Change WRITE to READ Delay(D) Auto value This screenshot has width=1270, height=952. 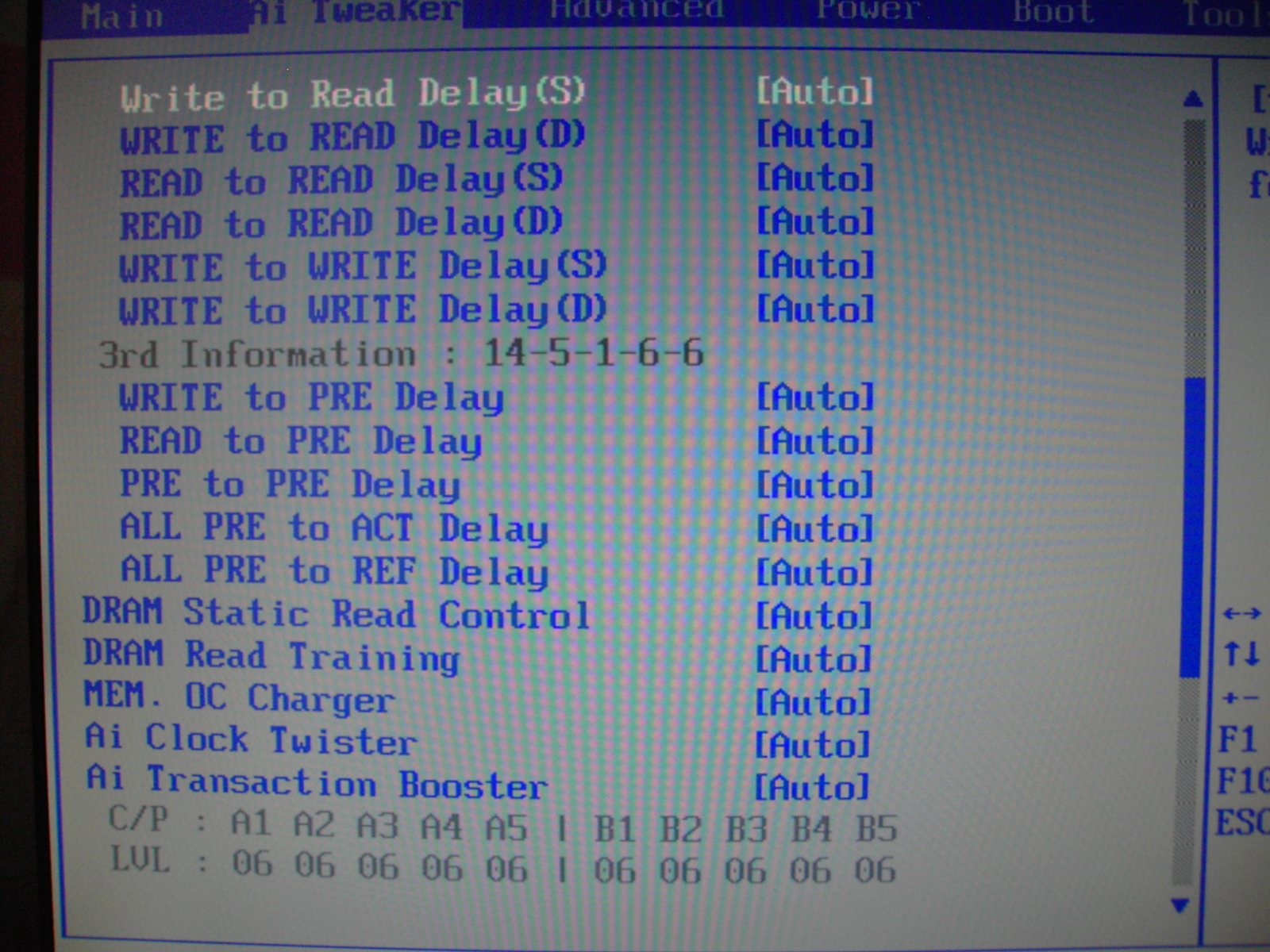[814, 135]
